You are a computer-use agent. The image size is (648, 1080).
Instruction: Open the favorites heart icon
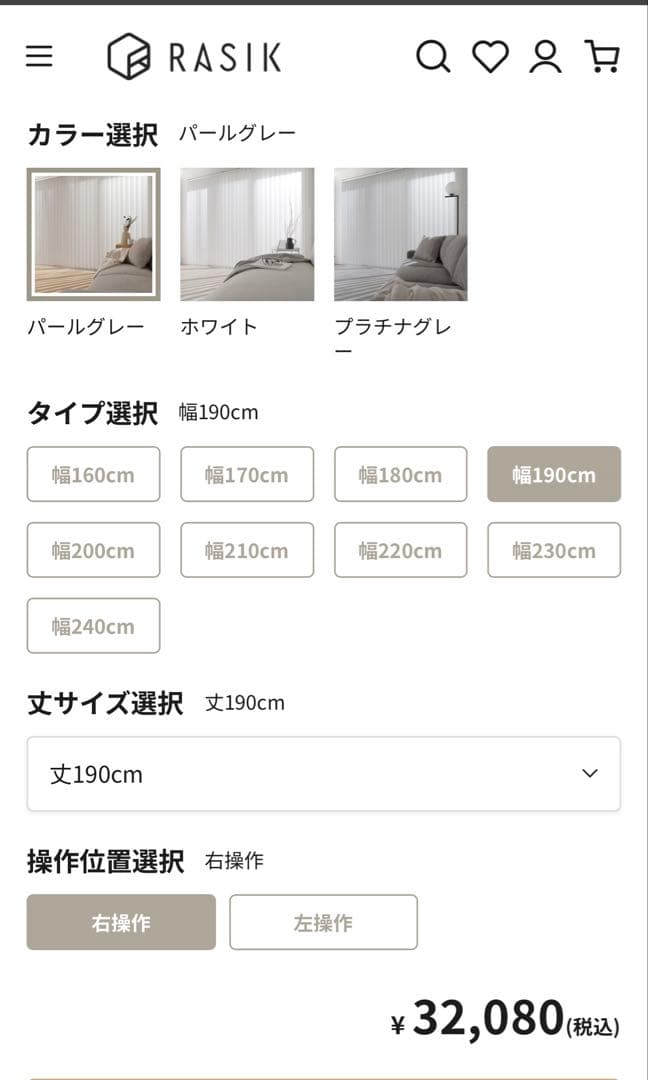(490, 57)
